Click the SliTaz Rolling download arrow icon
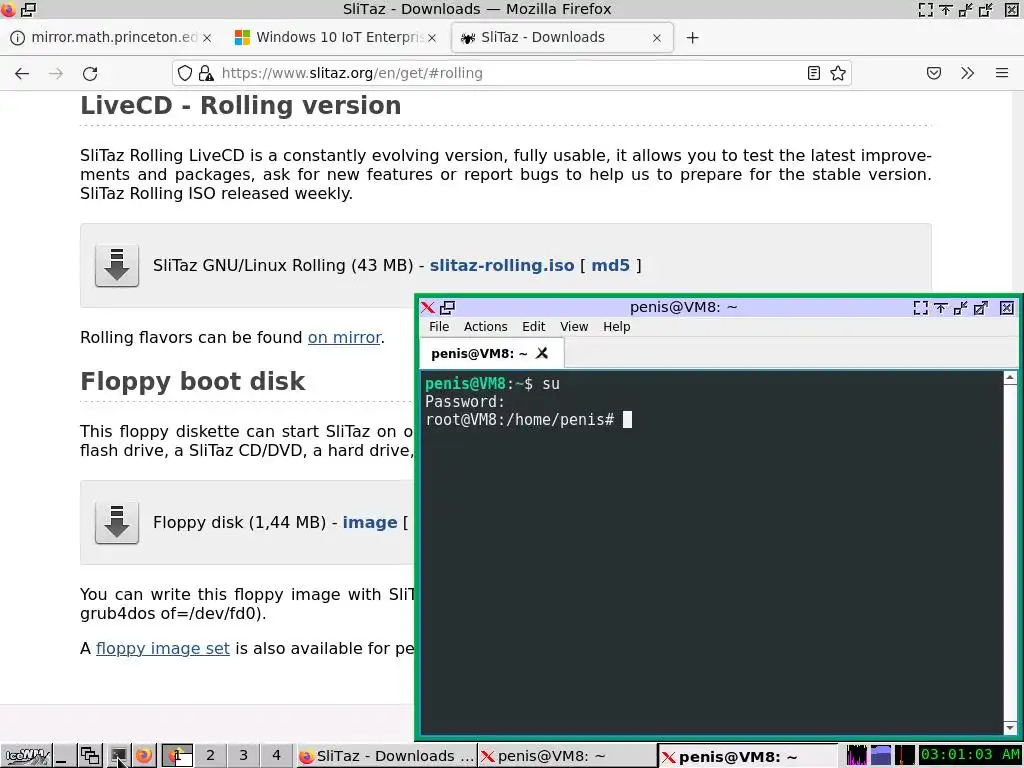The height and width of the screenshot is (768, 1024). point(117,265)
